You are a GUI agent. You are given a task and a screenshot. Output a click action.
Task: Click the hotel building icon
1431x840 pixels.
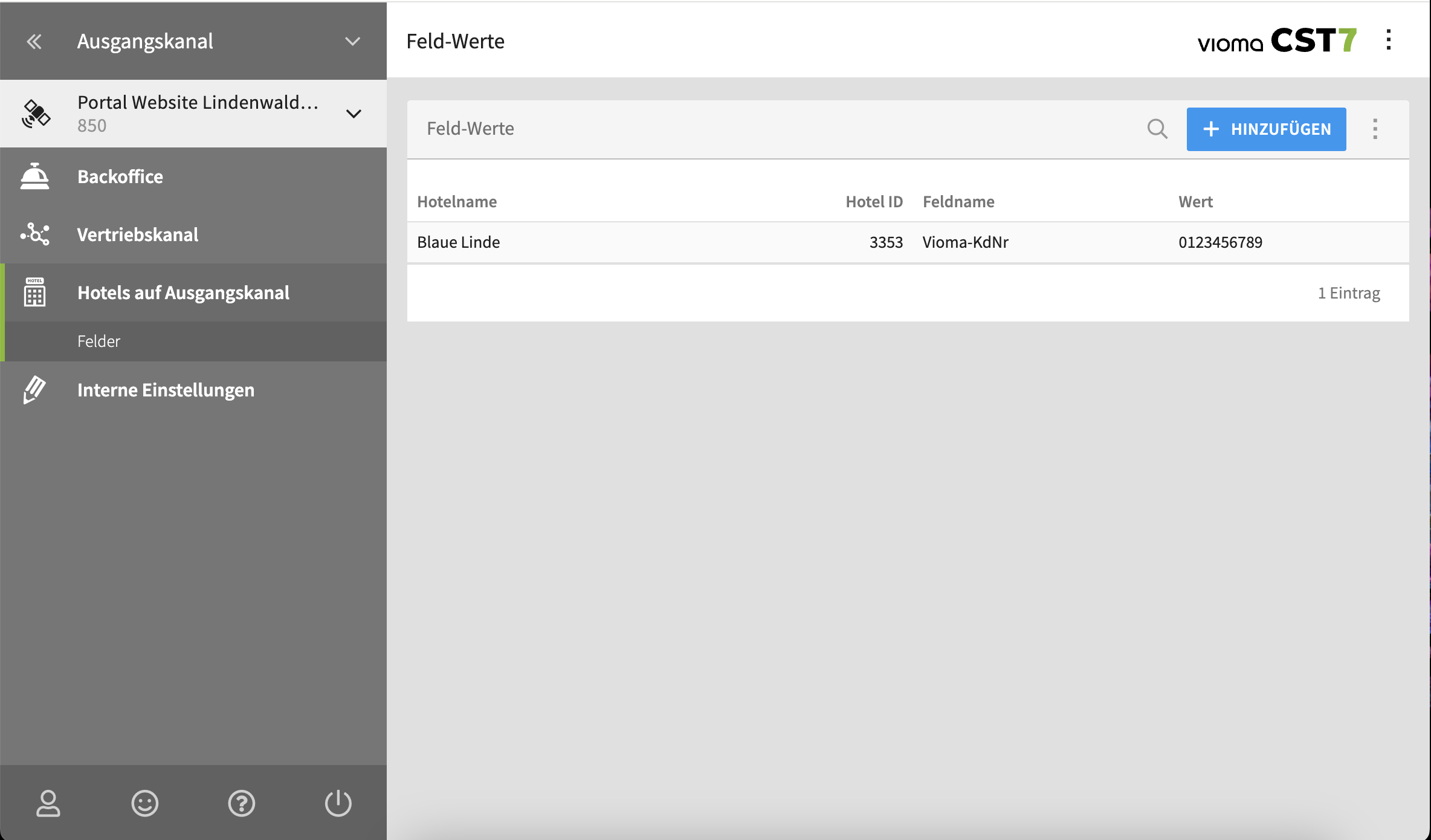pos(34,292)
